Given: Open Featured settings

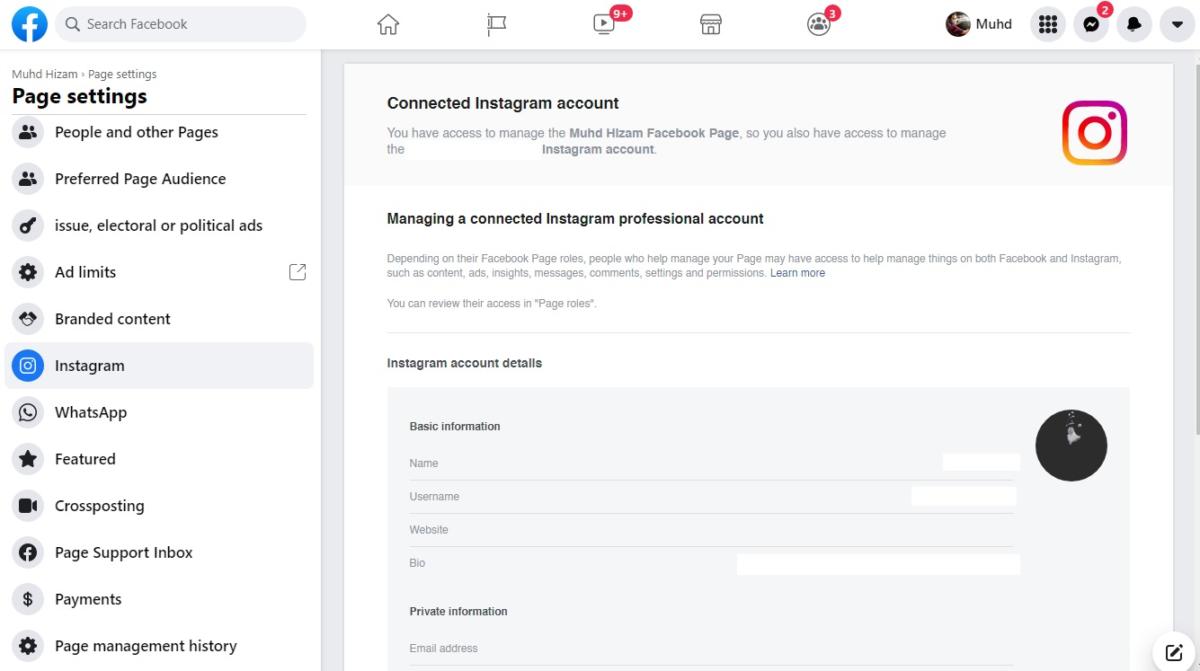Looking at the screenshot, I should [160, 459].
